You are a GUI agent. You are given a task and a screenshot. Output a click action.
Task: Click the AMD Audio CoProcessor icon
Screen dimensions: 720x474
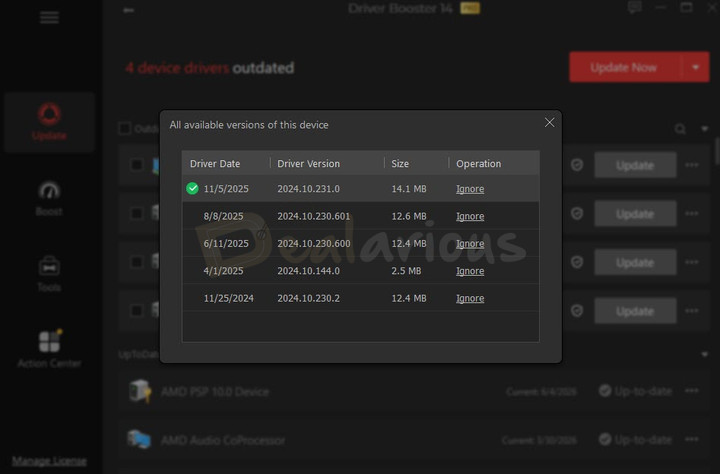point(139,439)
